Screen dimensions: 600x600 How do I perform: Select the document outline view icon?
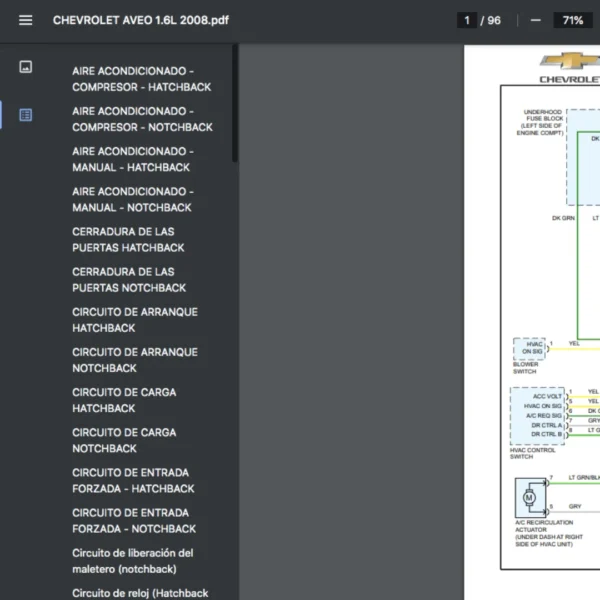point(26,115)
